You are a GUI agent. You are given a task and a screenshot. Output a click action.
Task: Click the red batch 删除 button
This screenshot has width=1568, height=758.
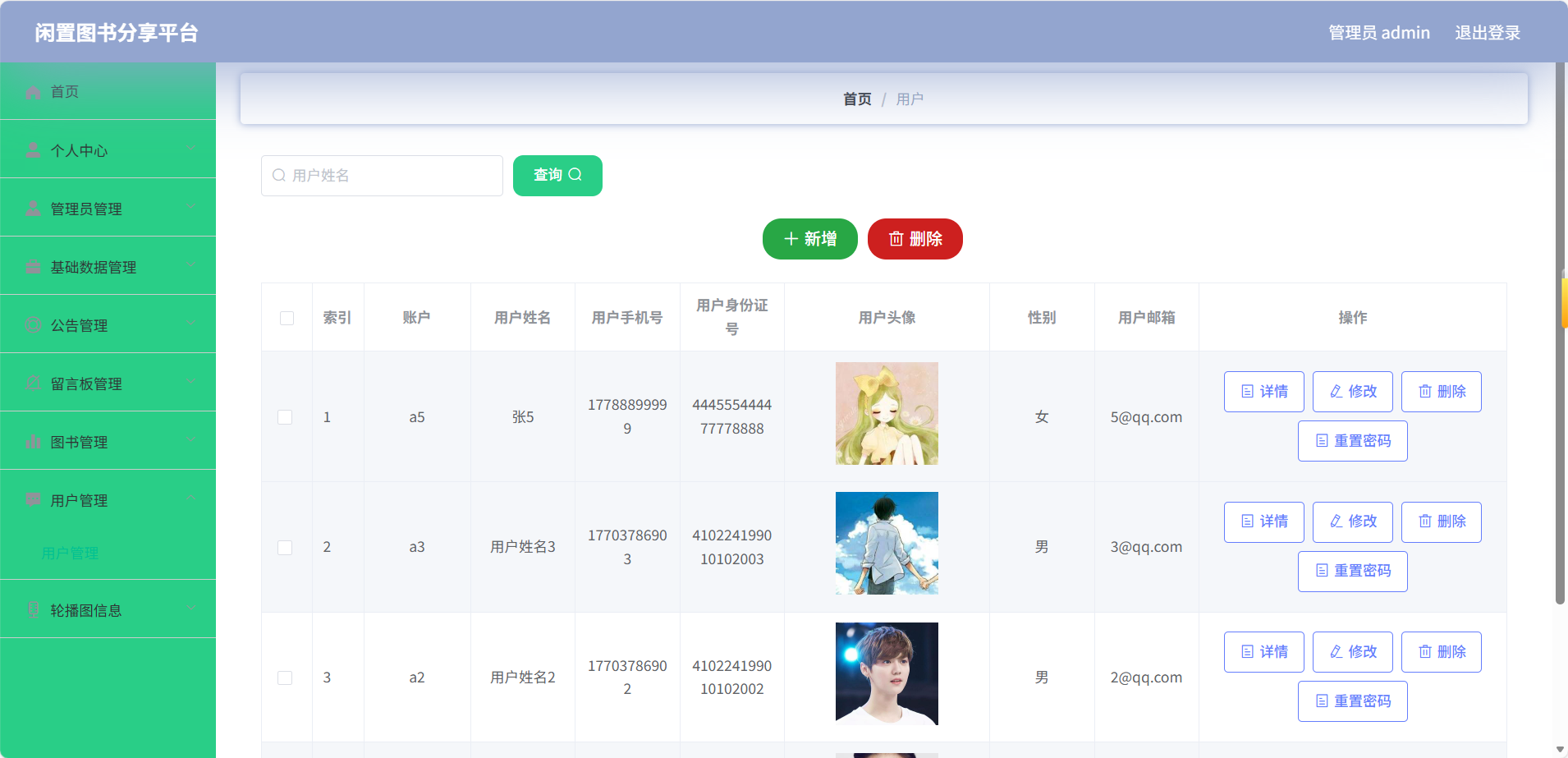pyautogui.click(x=915, y=239)
